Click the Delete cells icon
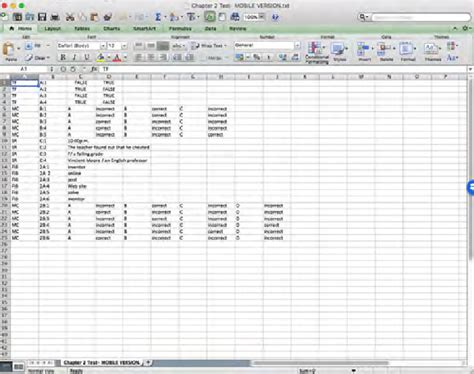 [x=384, y=49]
